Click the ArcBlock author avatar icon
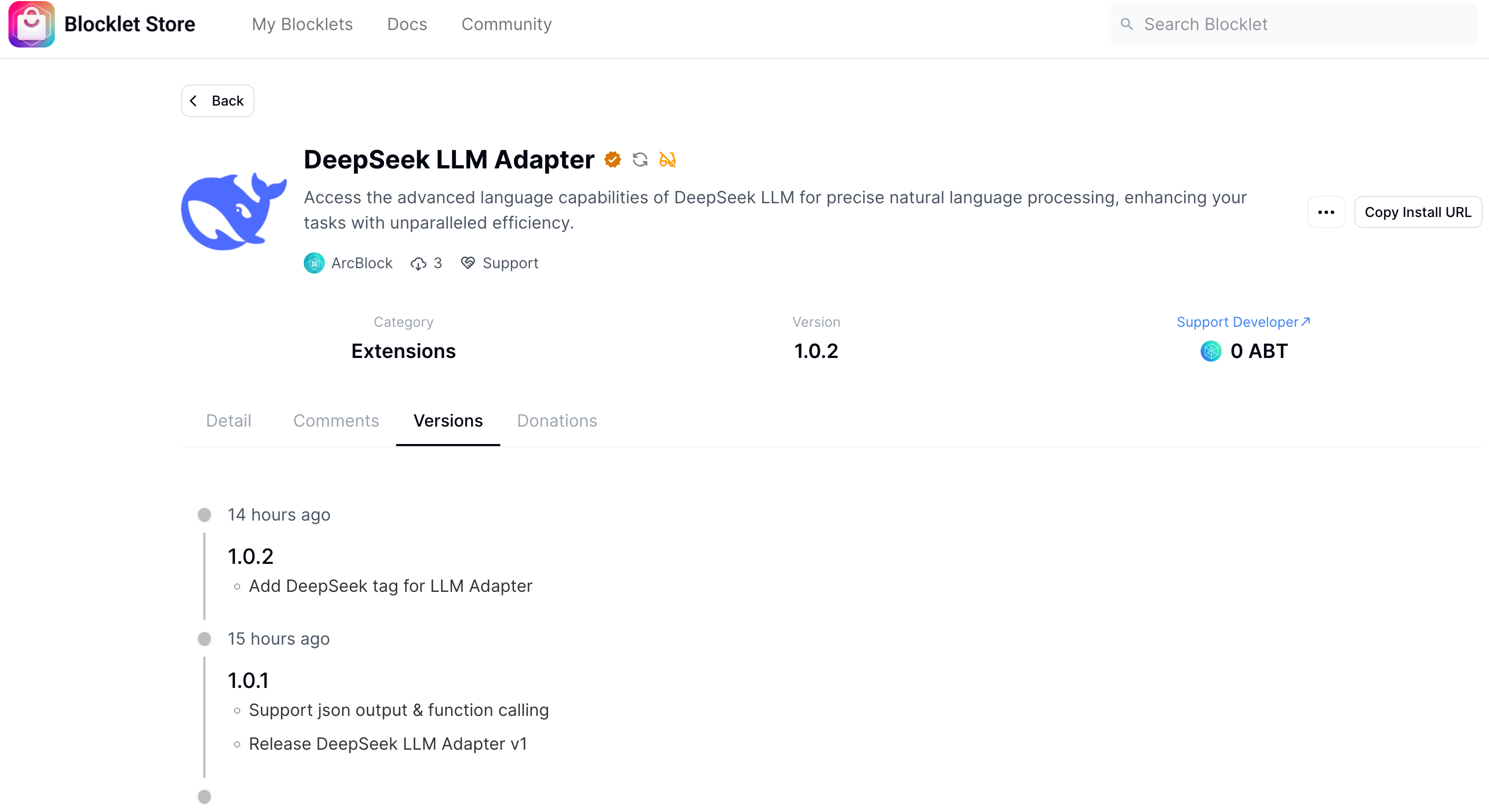Image resolution: width=1489 pixels, height=812 pixels. pos(314,263)
